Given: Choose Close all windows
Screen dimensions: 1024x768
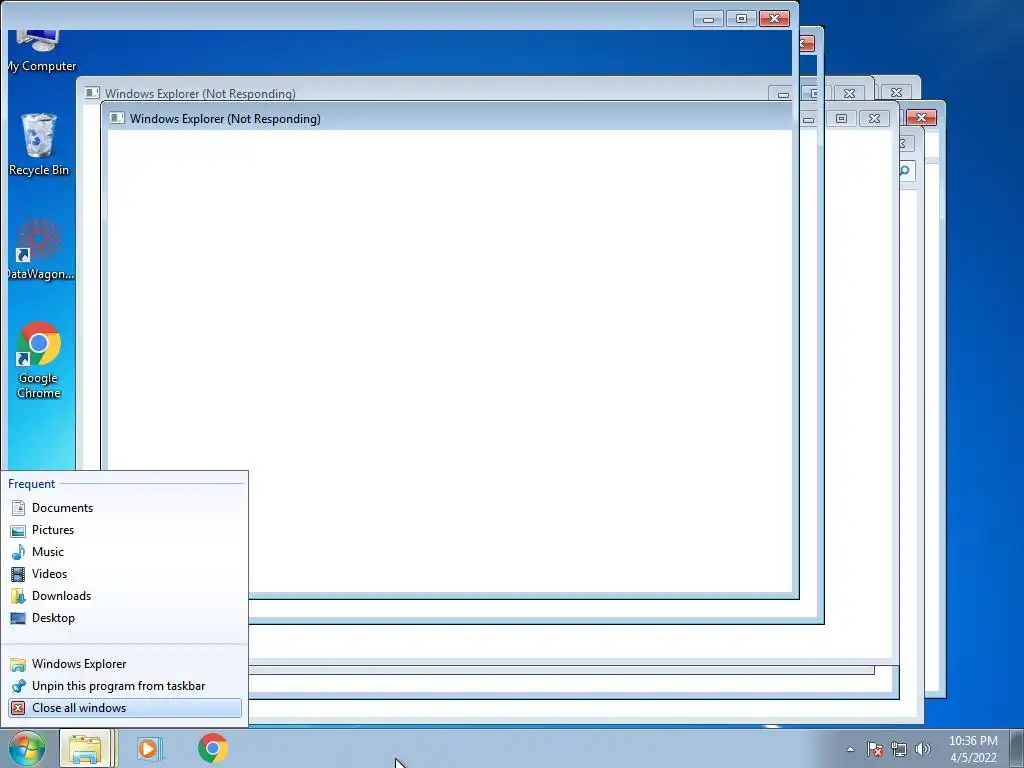Looking at the screenshot, I should click(124, 708).
